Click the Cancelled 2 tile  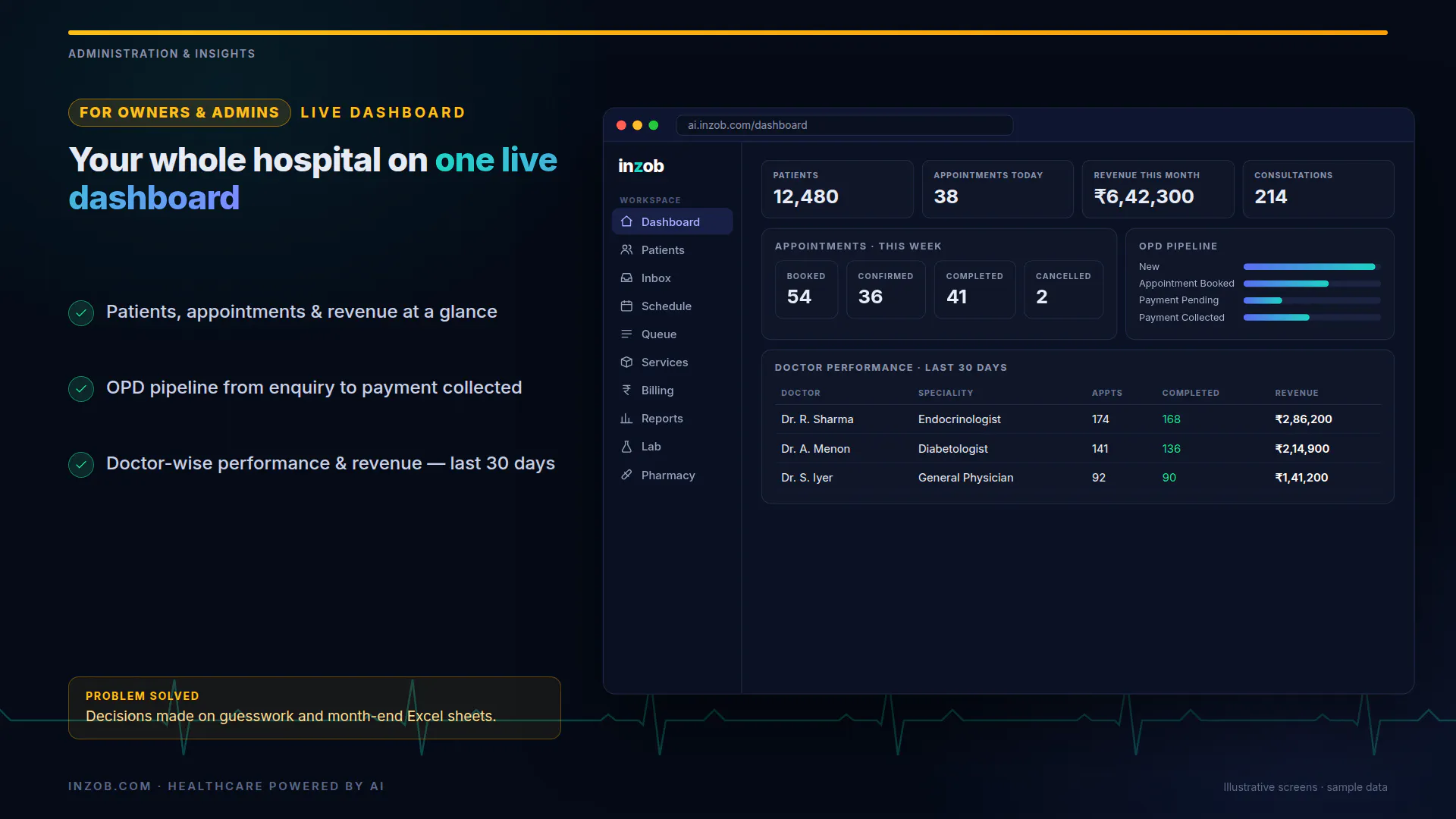click(x=1063, y=290)
